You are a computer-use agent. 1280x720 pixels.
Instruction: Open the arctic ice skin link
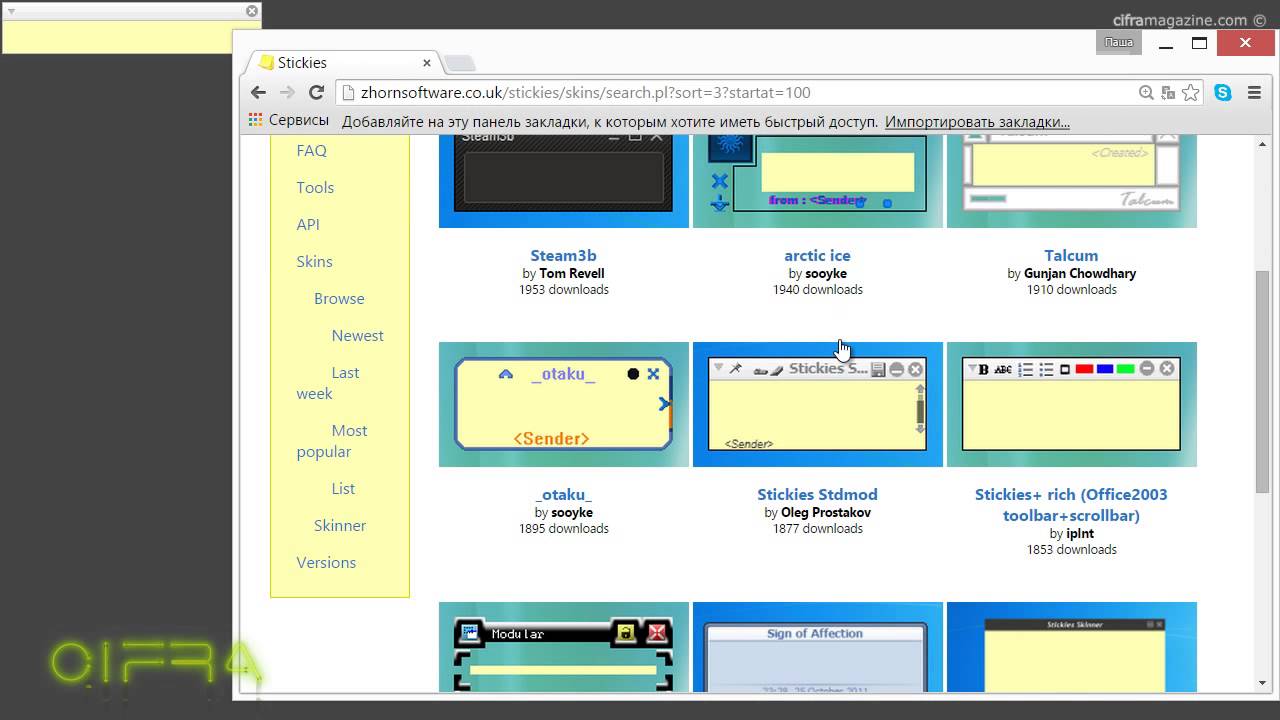pyautogui.click(x=817, y=255)
